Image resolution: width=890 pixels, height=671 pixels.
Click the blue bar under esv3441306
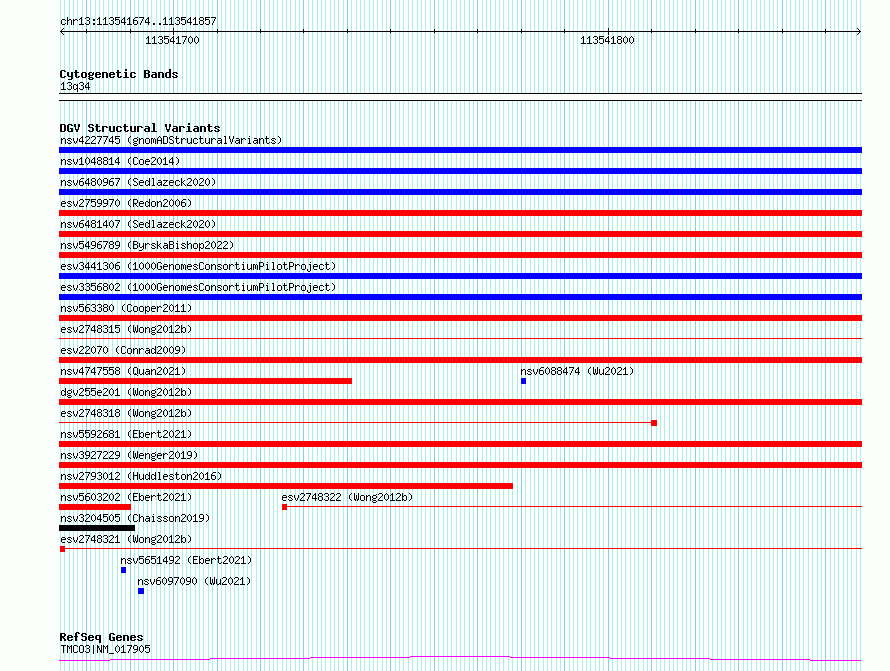(x=460, y=276)
